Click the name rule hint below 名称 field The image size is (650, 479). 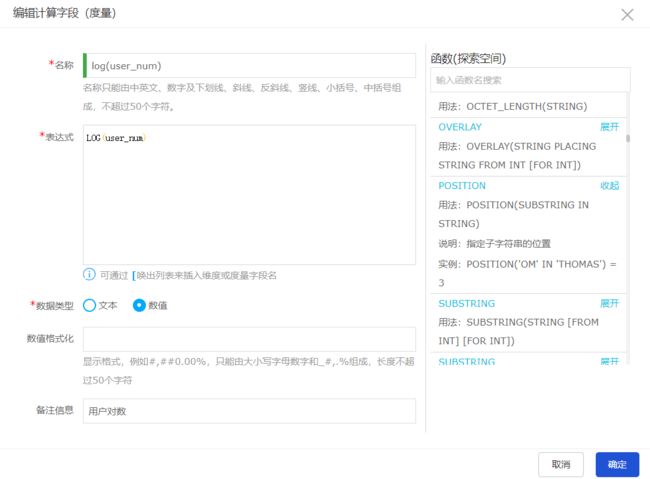[x=242, y=97]
